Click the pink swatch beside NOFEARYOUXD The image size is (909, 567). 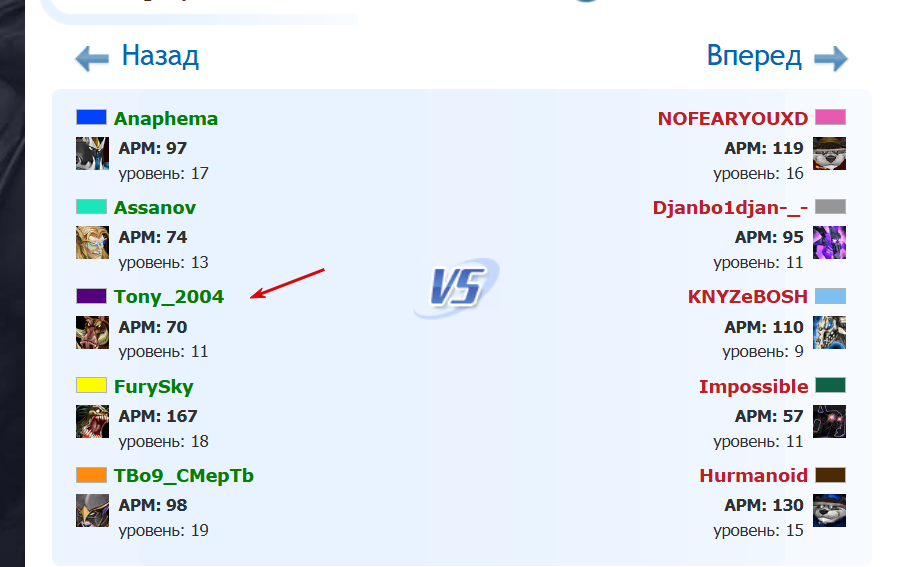(x=830, y=118)
